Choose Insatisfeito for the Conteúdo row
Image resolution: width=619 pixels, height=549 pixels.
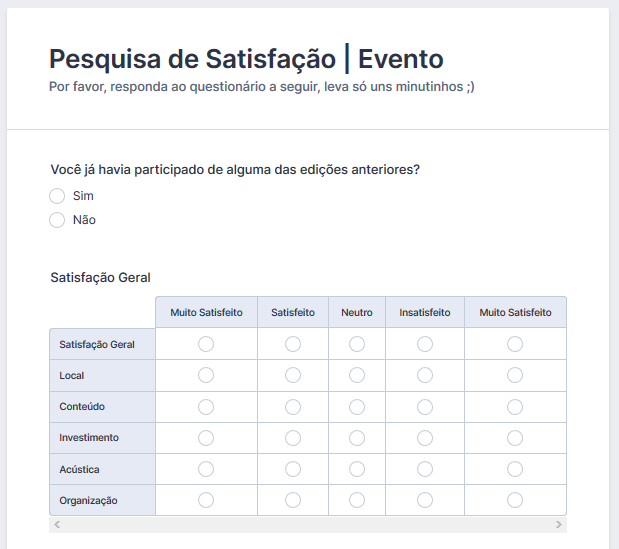click(425, 407)
